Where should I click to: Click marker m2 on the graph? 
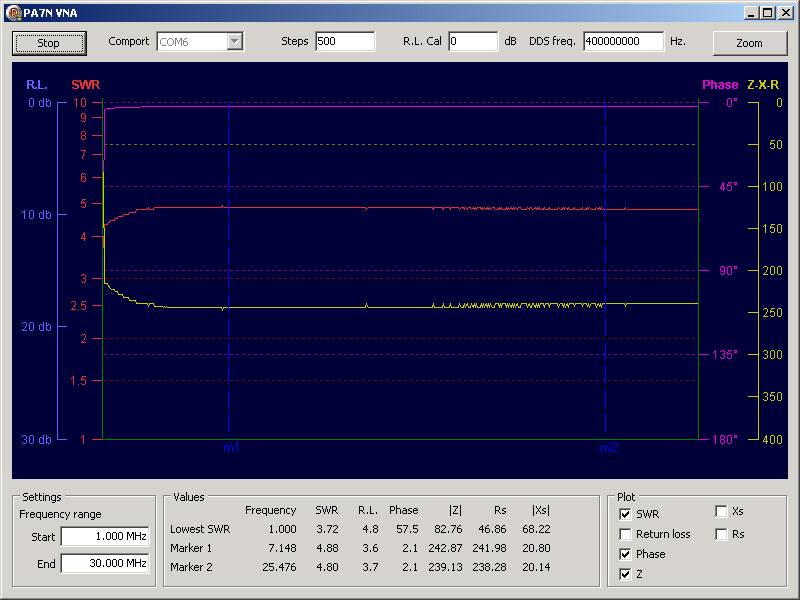[608, 449]
